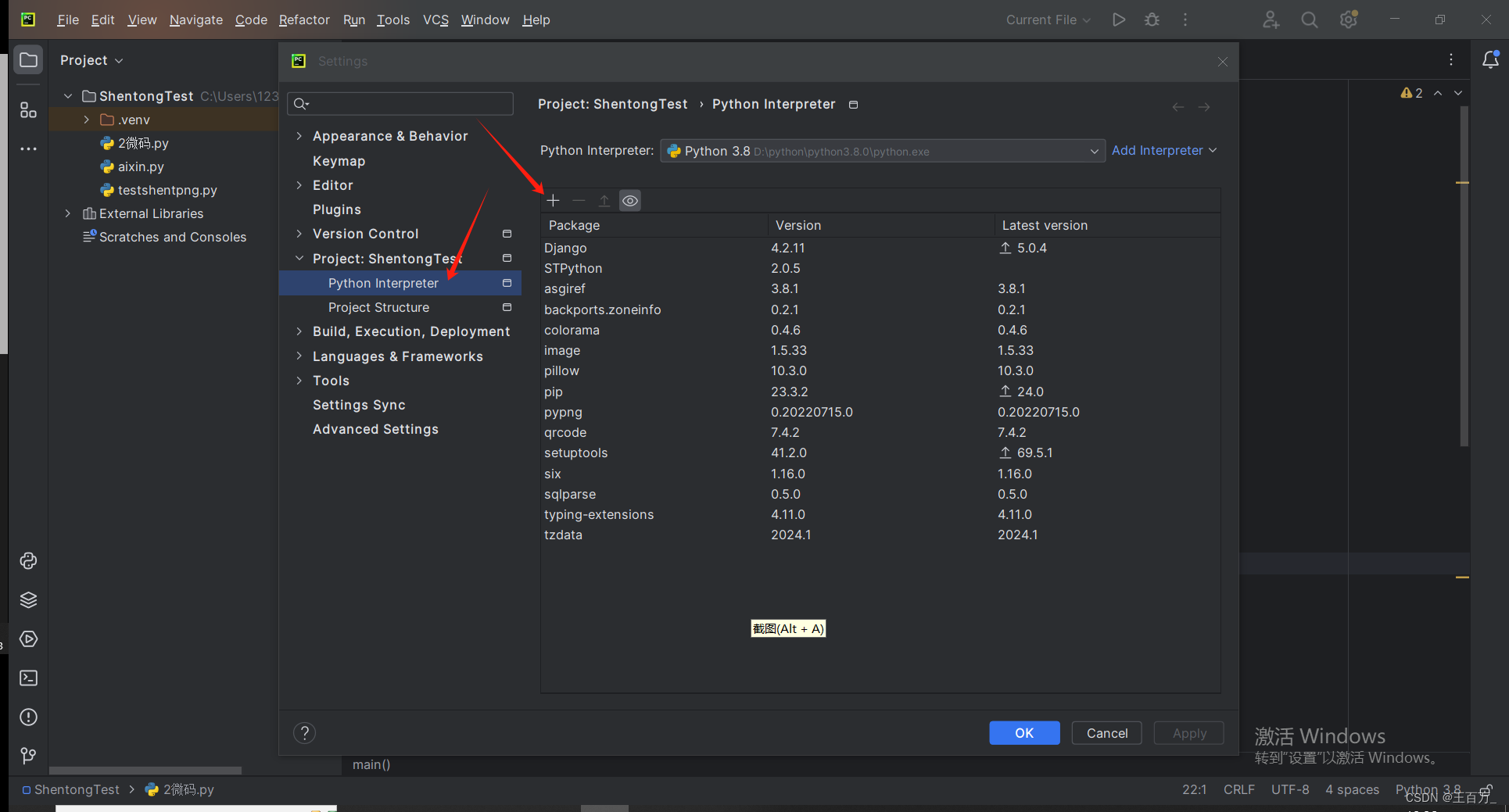
Task: Open the Python Console icon in sidebar
Action: (29, 561)
